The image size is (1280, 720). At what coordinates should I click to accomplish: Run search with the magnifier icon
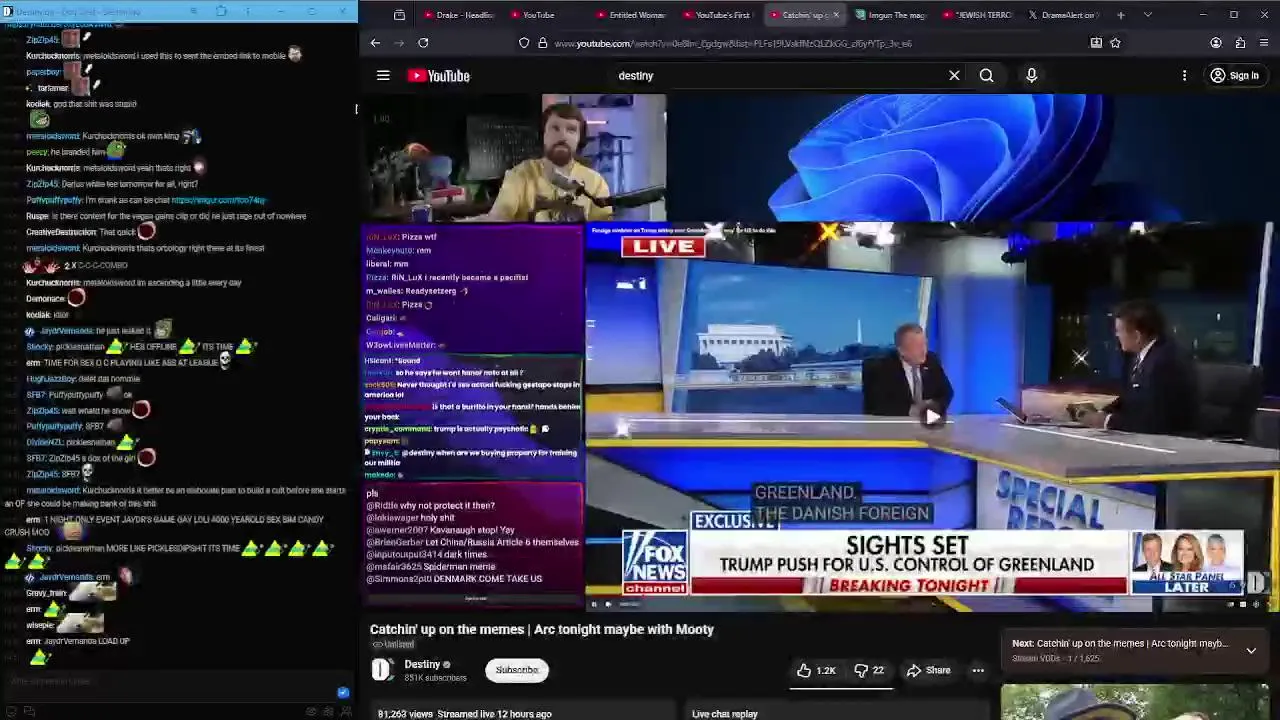click(986, 75)
